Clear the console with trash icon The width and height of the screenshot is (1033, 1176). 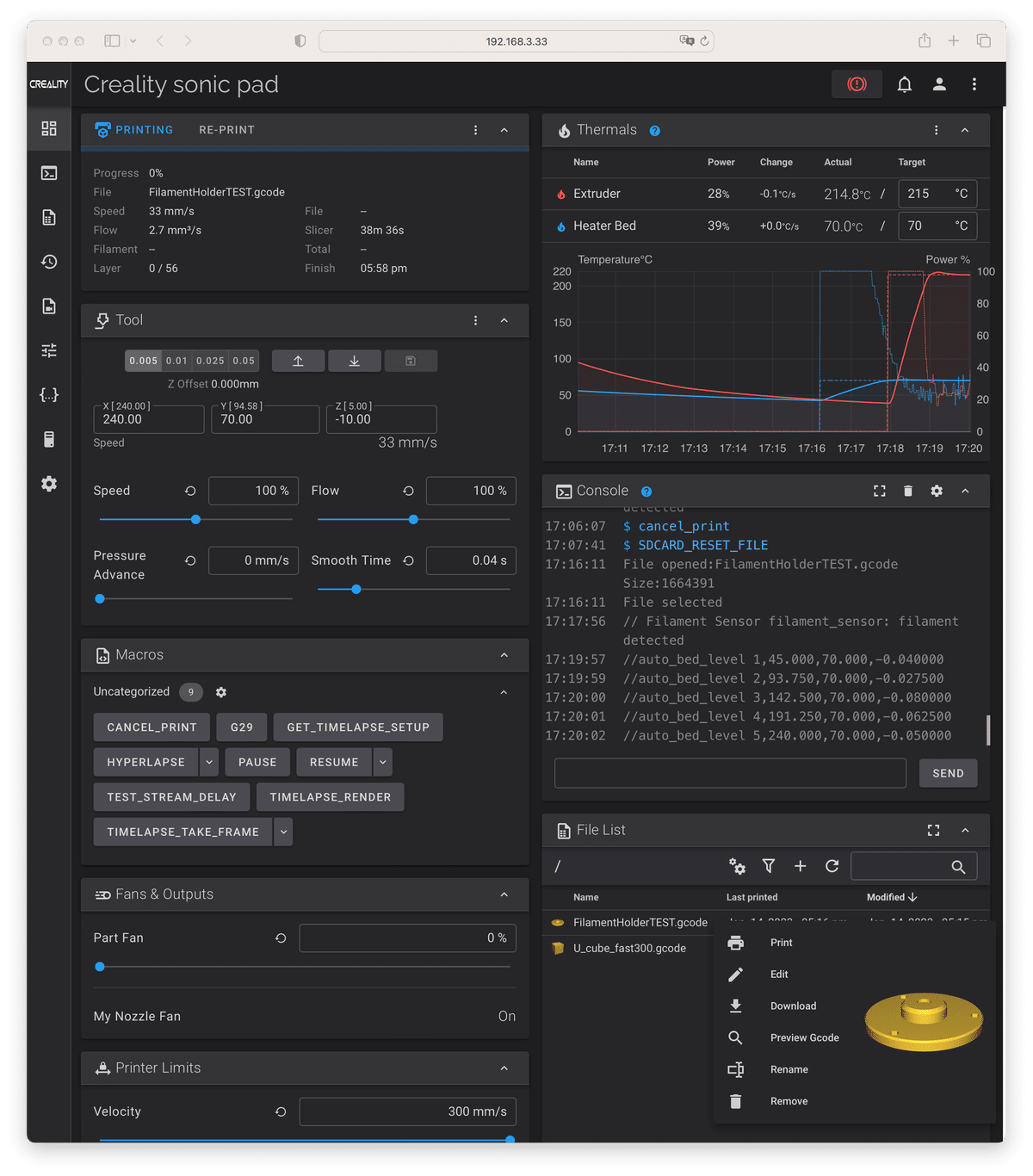(x=907, y=491)
